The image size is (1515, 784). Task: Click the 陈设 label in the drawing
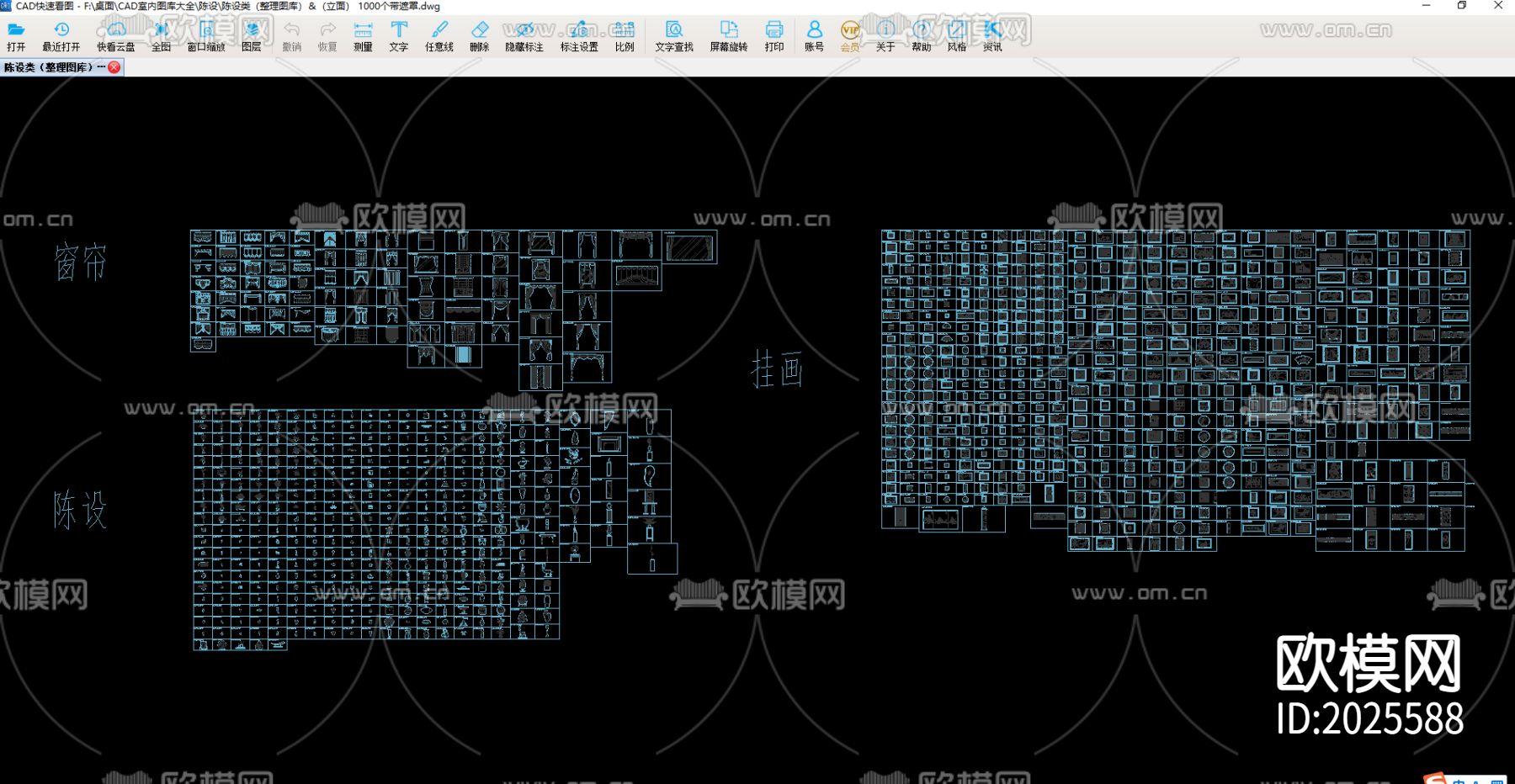tap(81, 510)
